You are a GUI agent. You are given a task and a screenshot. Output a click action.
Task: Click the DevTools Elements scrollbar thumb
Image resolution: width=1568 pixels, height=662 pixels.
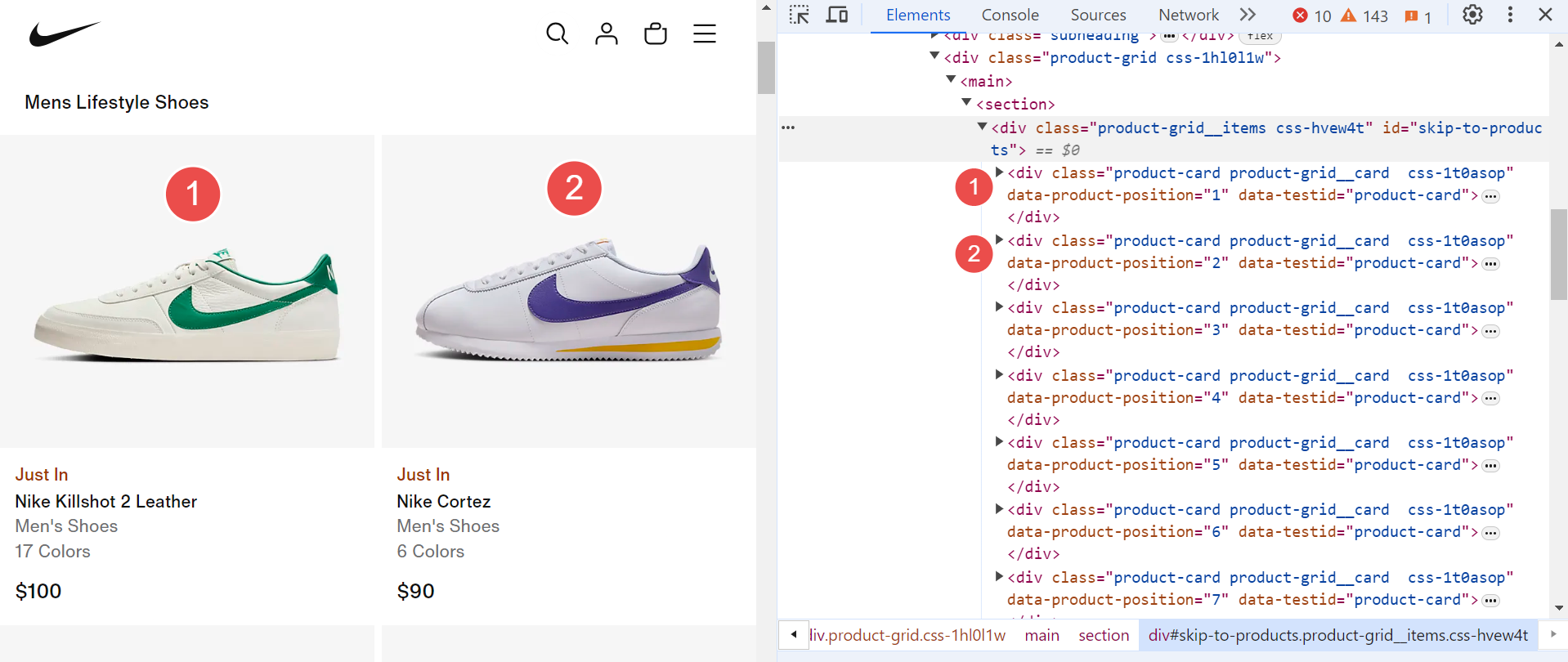click(1558, 255)
